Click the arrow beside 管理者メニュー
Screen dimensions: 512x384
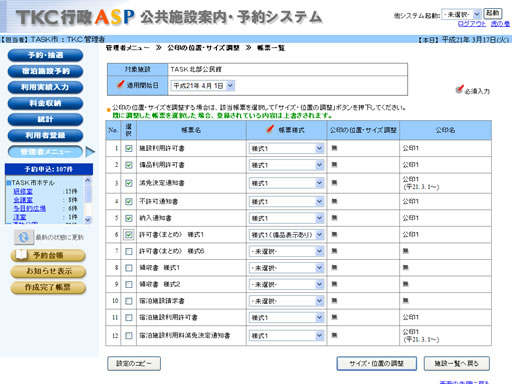(x=90, y=152)
